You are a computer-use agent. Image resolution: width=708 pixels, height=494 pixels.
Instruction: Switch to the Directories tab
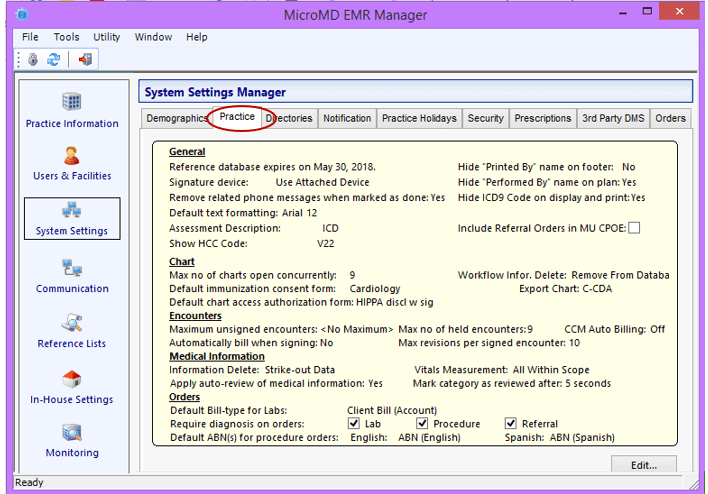289,118
